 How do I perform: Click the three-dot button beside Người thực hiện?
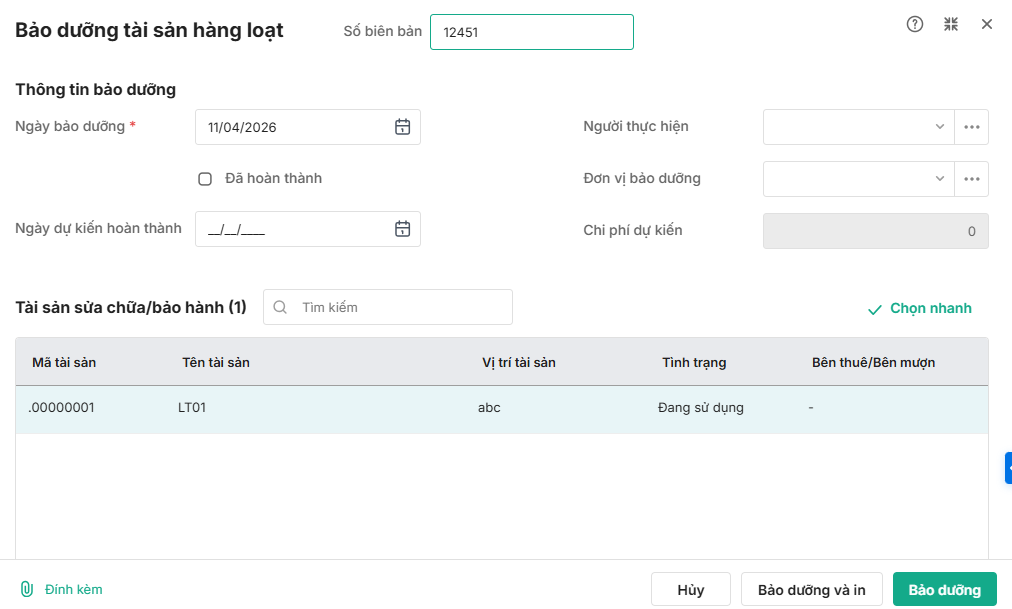point(971,127)
